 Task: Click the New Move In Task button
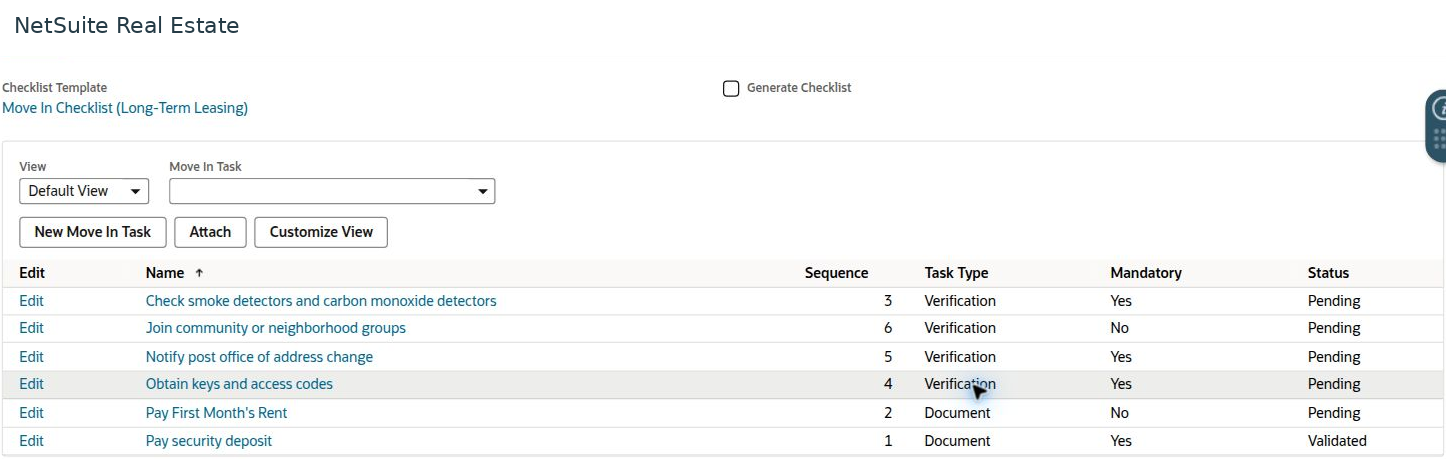click(93, 232)
